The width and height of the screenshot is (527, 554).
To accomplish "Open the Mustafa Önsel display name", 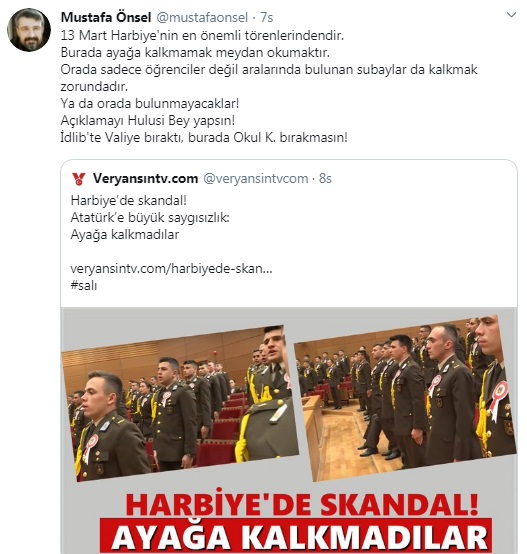I will (106, 17).
